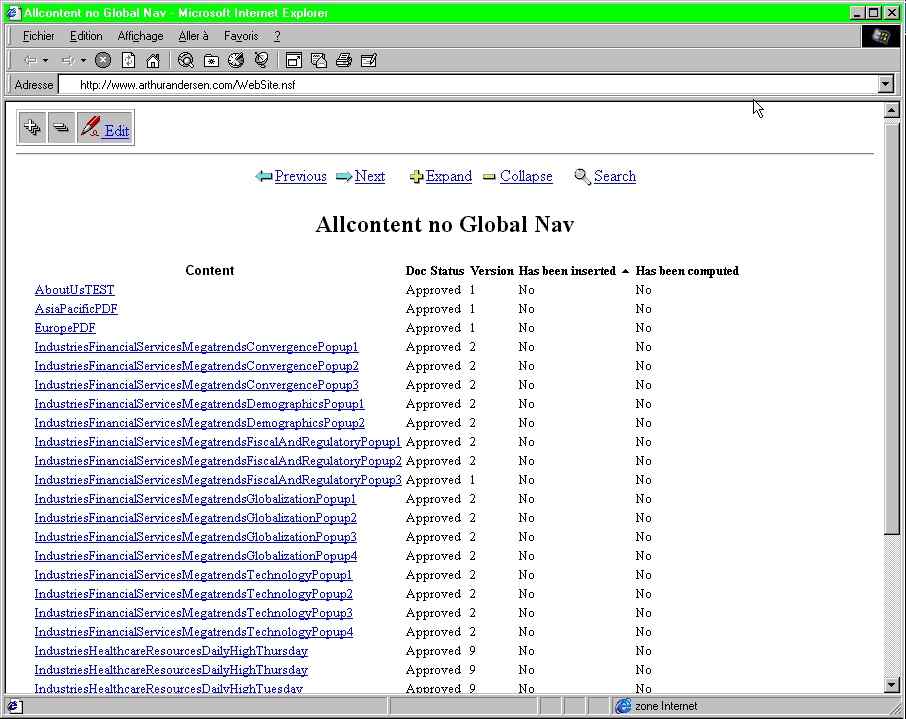Click the Has been inserted column header
Viewport: 906px width, 719px height.
(567, 270)
